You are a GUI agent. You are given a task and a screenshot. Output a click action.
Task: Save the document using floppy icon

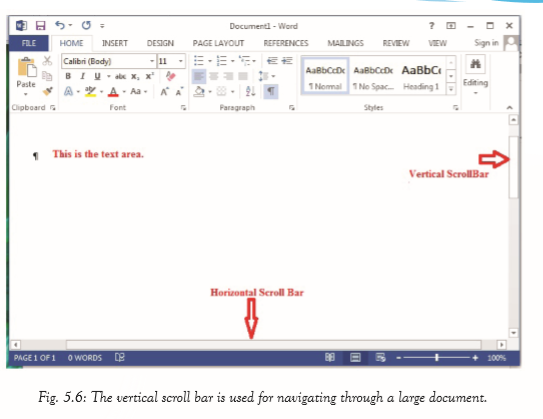click(41, 26)
